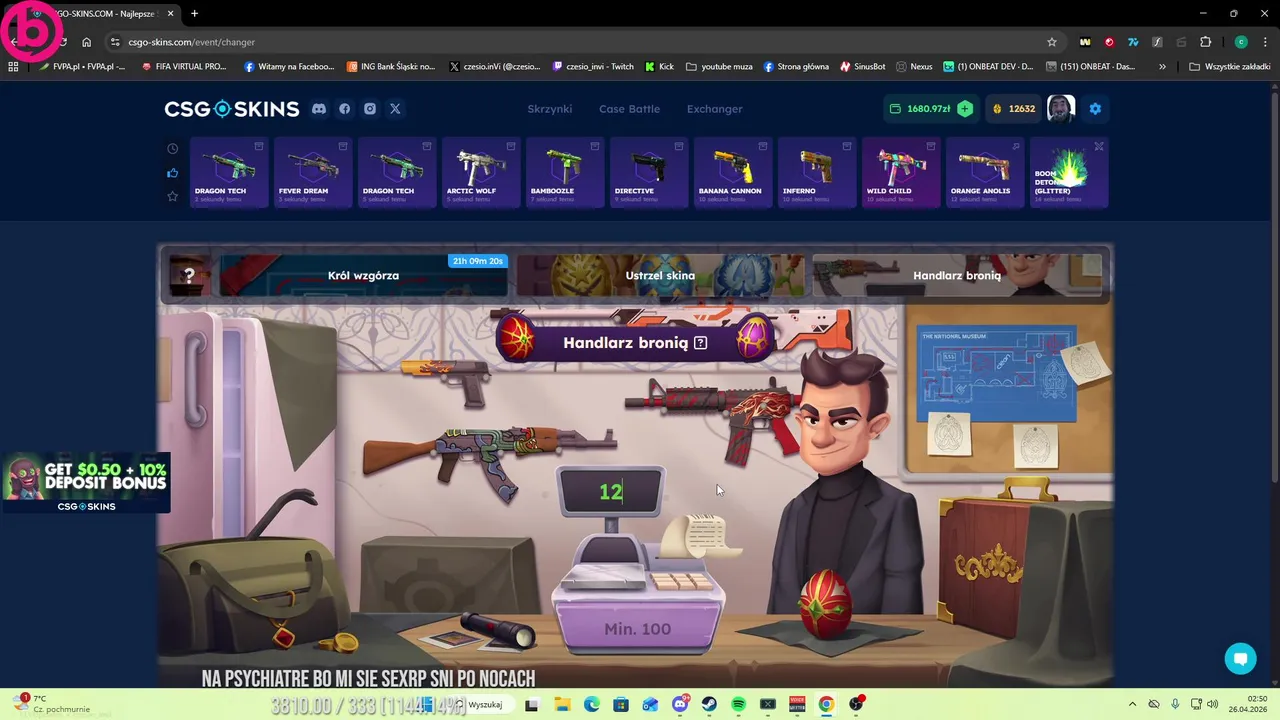Open the SinusBot bookmark
This screenshot has height=720, width=1280.
point(862,67)
